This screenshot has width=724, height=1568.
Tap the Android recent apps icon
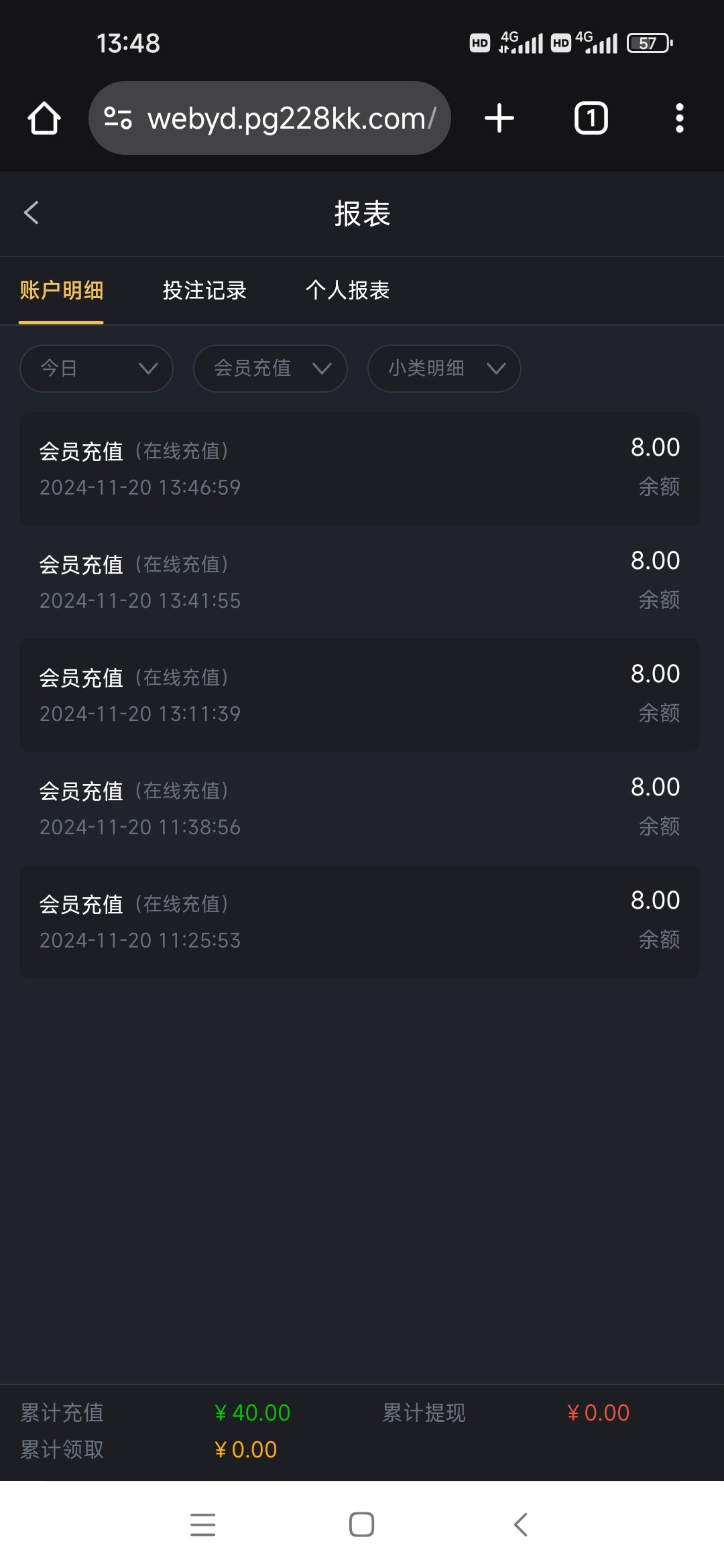(x=202, y=1524)
